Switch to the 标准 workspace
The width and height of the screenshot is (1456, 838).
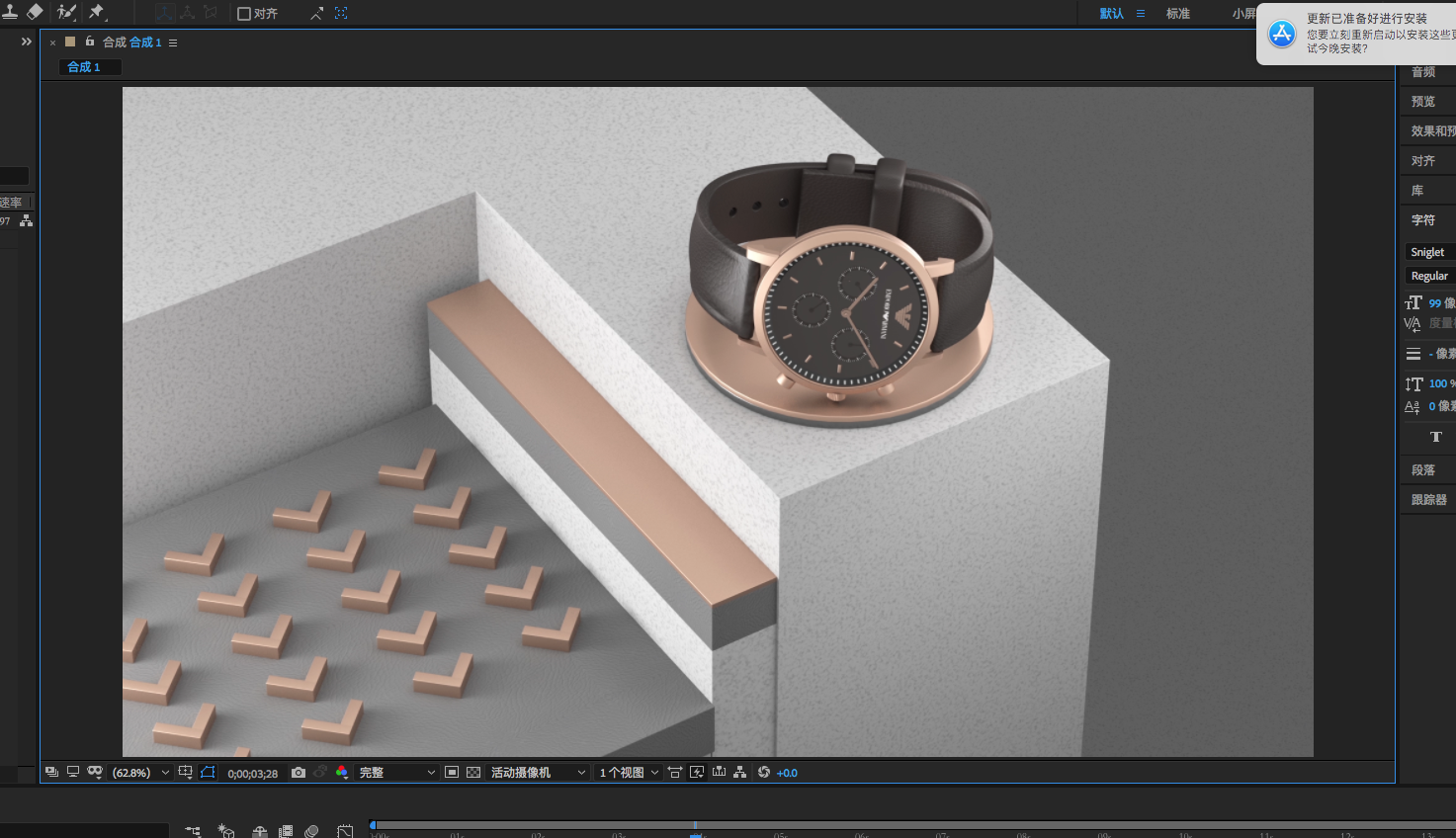tap(1177, 14)
